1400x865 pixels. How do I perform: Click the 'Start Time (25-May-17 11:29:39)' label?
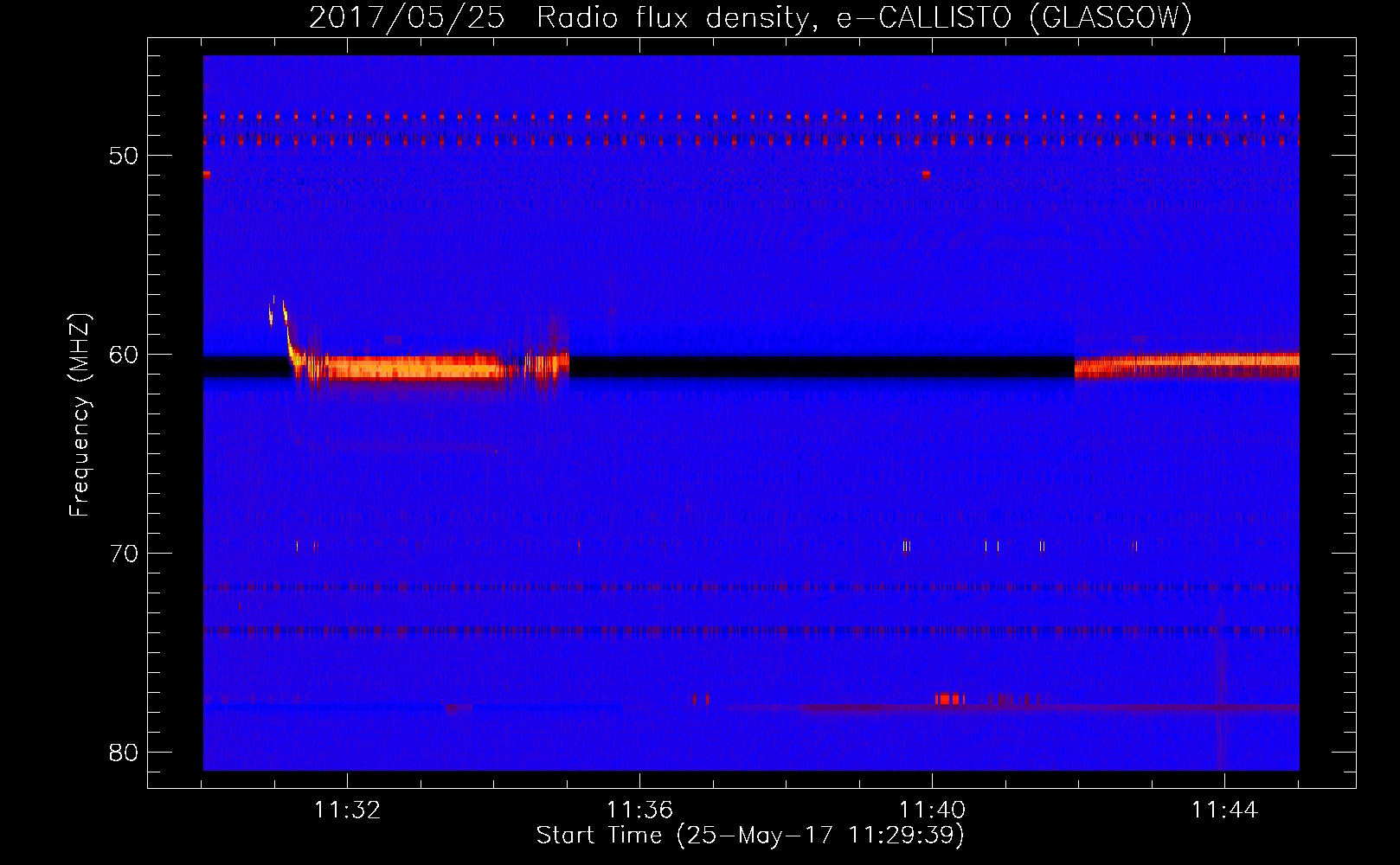(750, 836)
